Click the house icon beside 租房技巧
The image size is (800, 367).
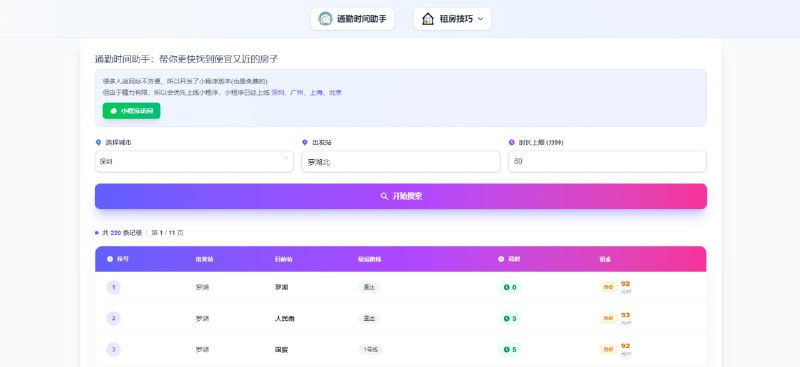pyautogui.click(x=428, y=19)
